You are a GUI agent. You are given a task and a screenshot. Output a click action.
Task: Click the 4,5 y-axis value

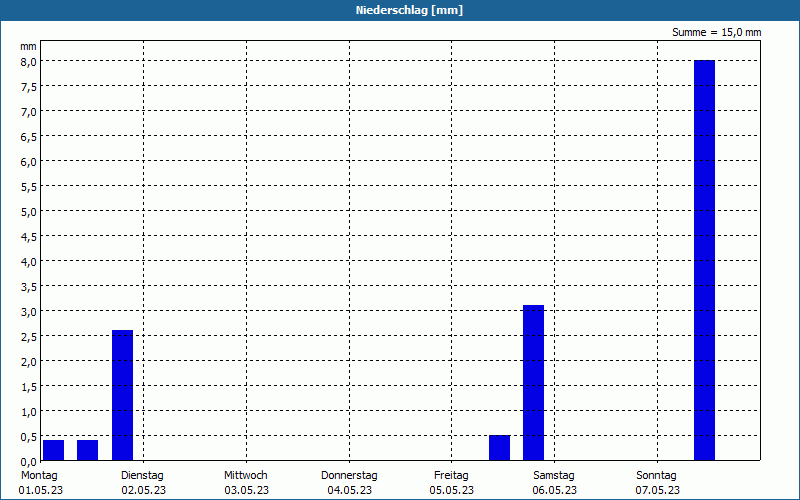(29, 236)
